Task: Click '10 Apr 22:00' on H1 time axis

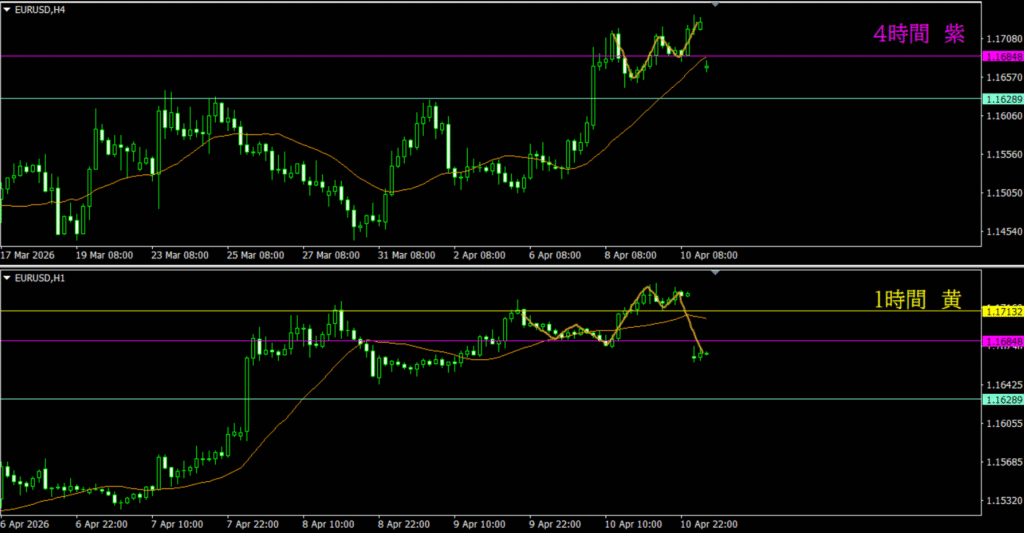Action: (709, 523)
